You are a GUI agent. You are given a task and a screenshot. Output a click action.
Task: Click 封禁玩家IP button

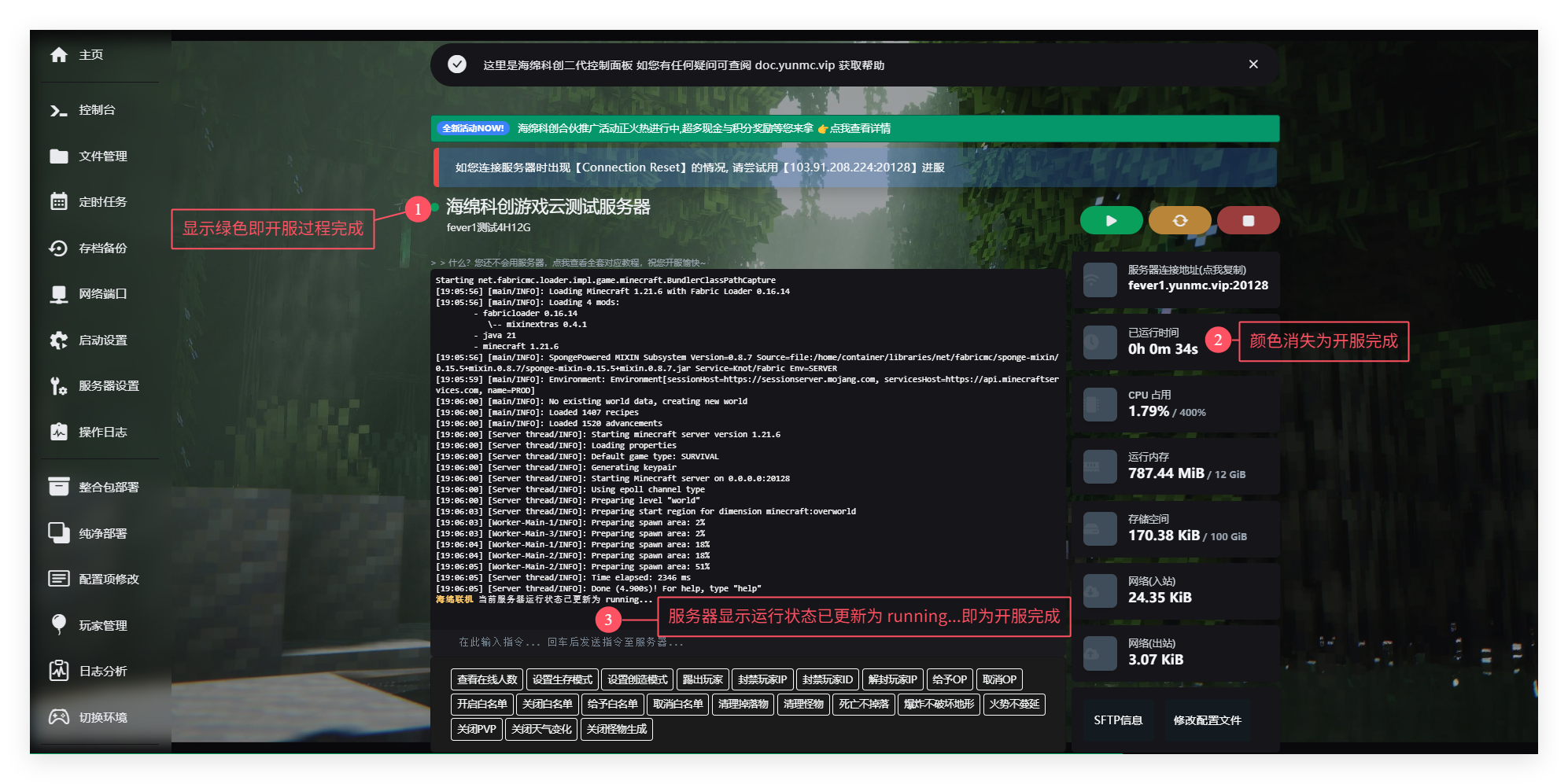click(762, 680)
